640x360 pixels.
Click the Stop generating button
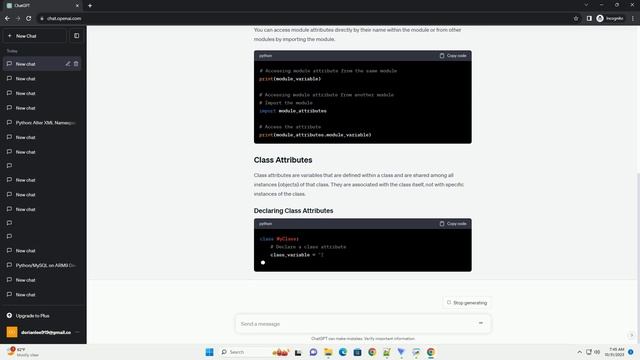tap(467, 303)
